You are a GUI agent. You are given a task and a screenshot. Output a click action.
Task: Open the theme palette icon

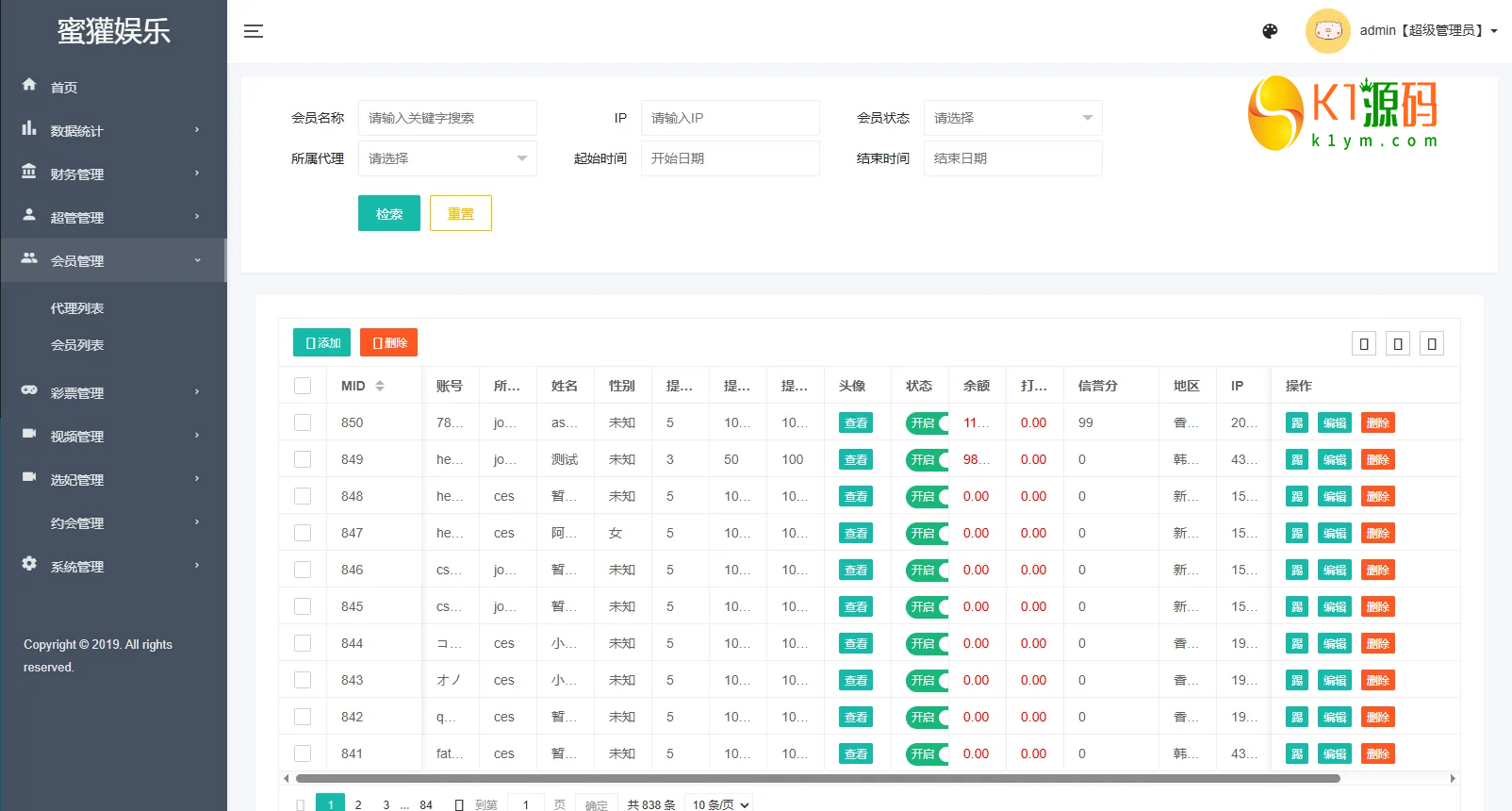point(1270,31)
